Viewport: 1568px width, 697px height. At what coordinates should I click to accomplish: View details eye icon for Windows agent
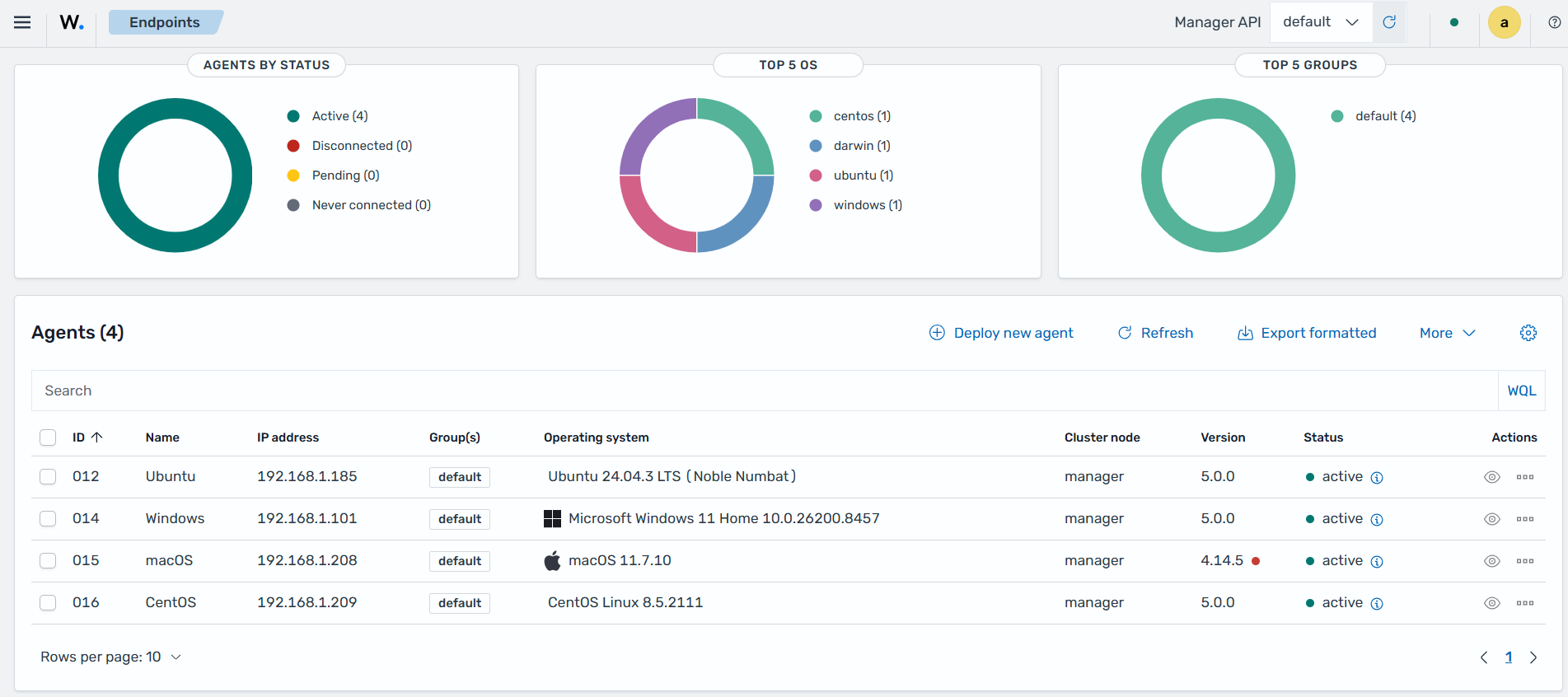(1492, 519)
